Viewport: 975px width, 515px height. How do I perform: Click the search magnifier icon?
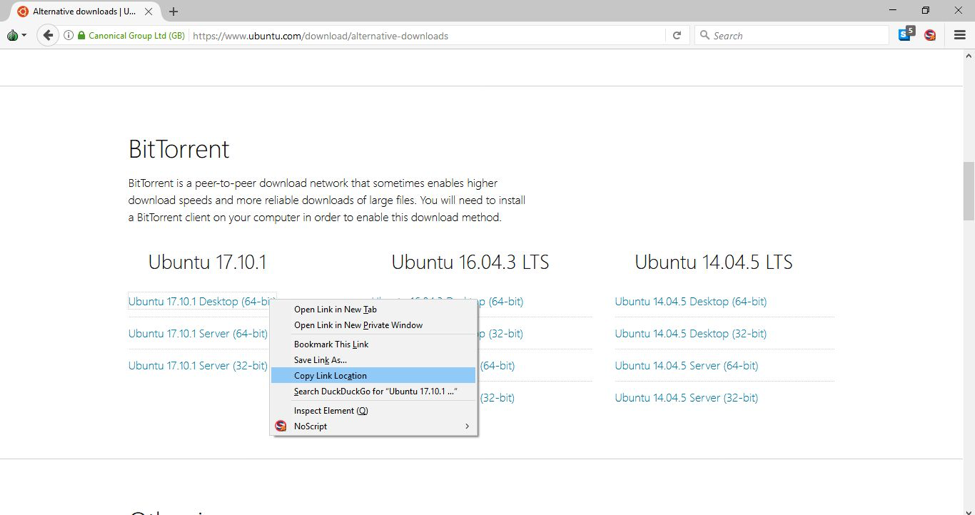(x=705, y=35)
